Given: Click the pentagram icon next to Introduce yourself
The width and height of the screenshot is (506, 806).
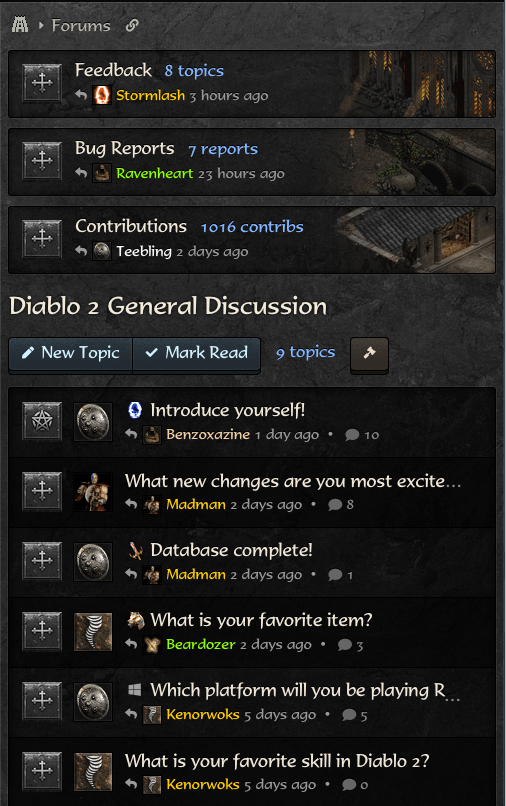Looking at the screenshot, I should (42, 422).
